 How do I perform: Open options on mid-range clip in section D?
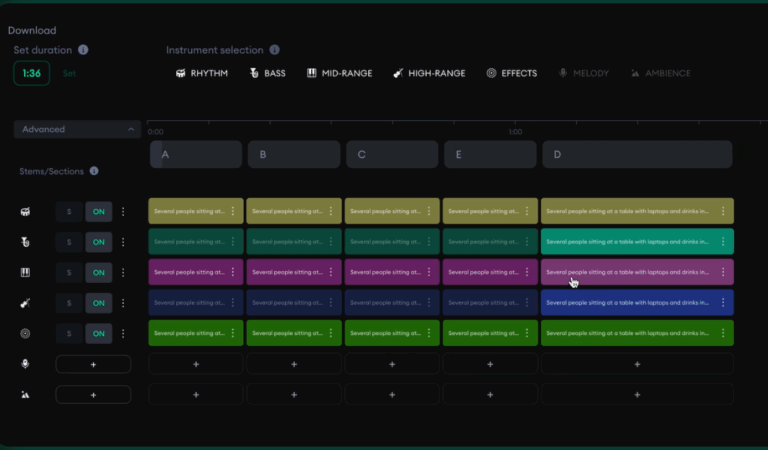pyautogui.click(x=723, y=272)
